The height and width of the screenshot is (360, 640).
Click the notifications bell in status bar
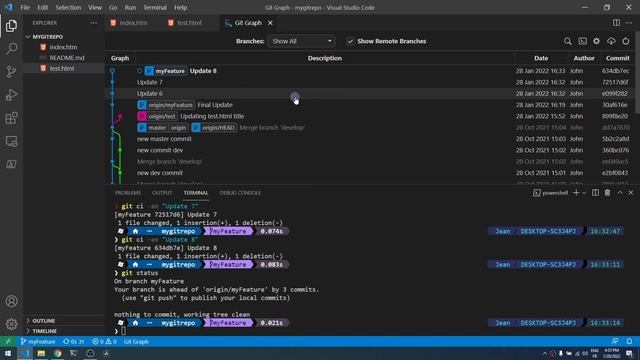click(629, 342)
